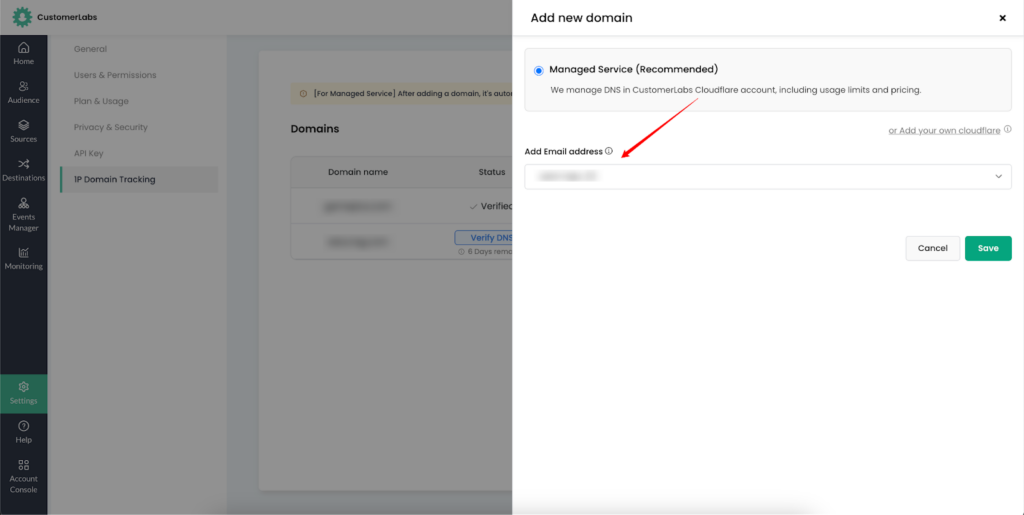This screenshot has width=1024, height=515.
Task: Open Account Console in the sidebar
Action: point(24,476)
